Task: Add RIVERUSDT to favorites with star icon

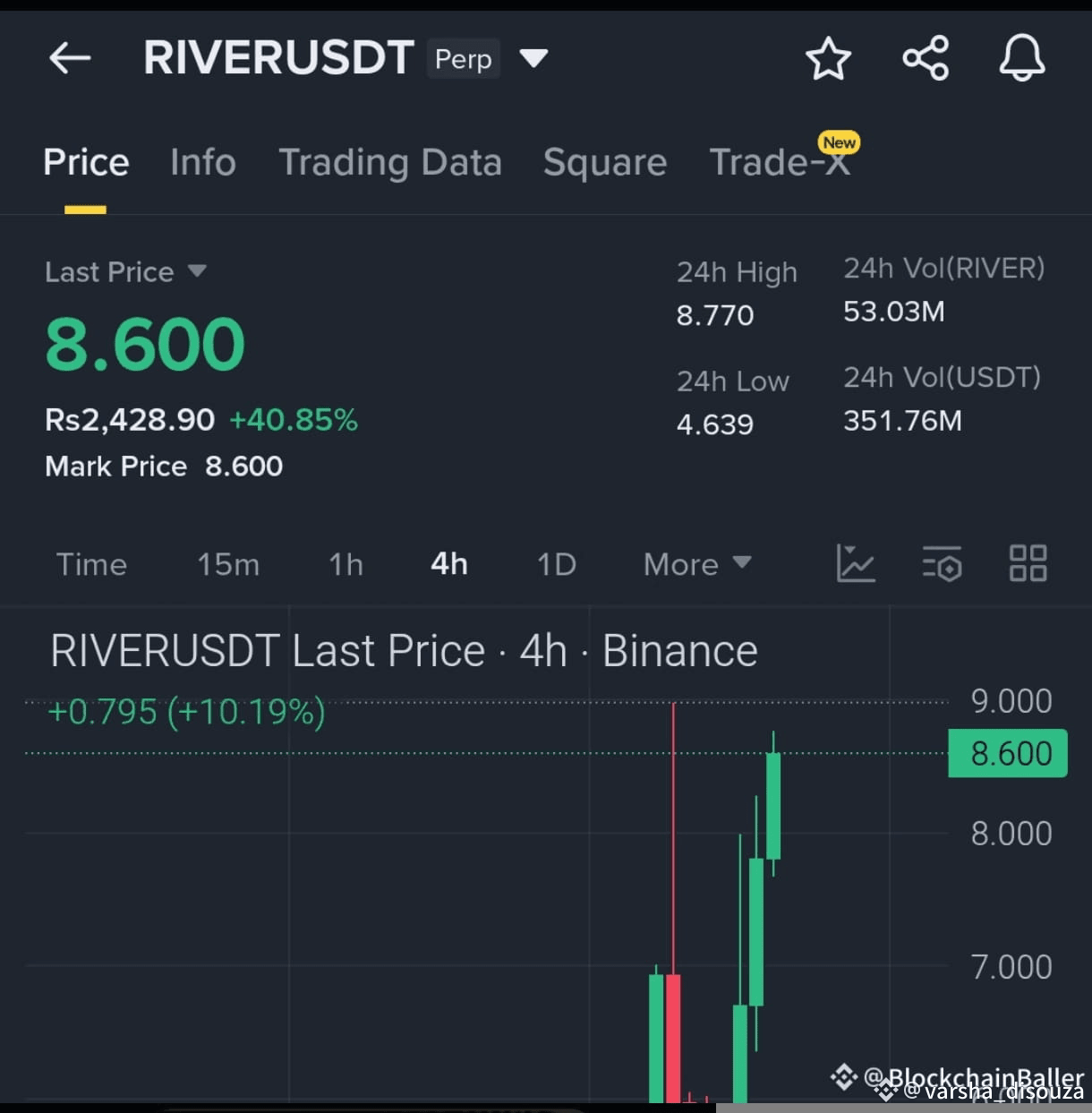Action: [x=828, y=59]
